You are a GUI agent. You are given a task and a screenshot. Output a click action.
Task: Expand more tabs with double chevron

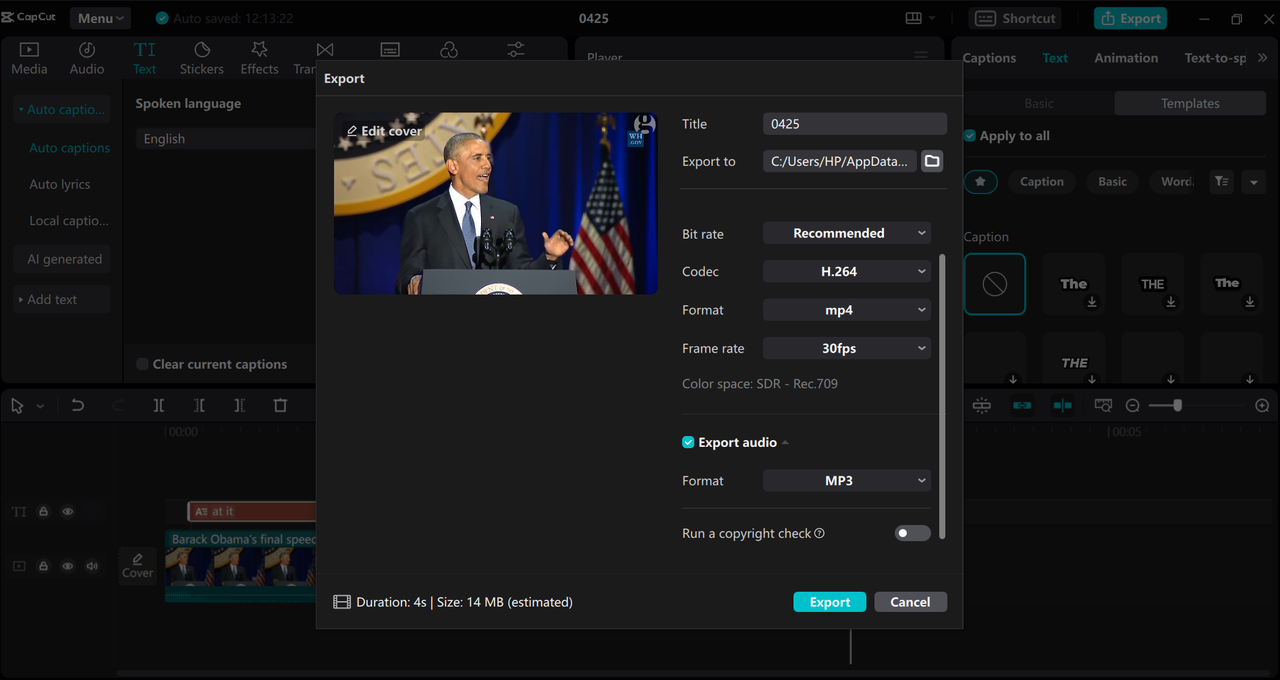pos(1262,58)
